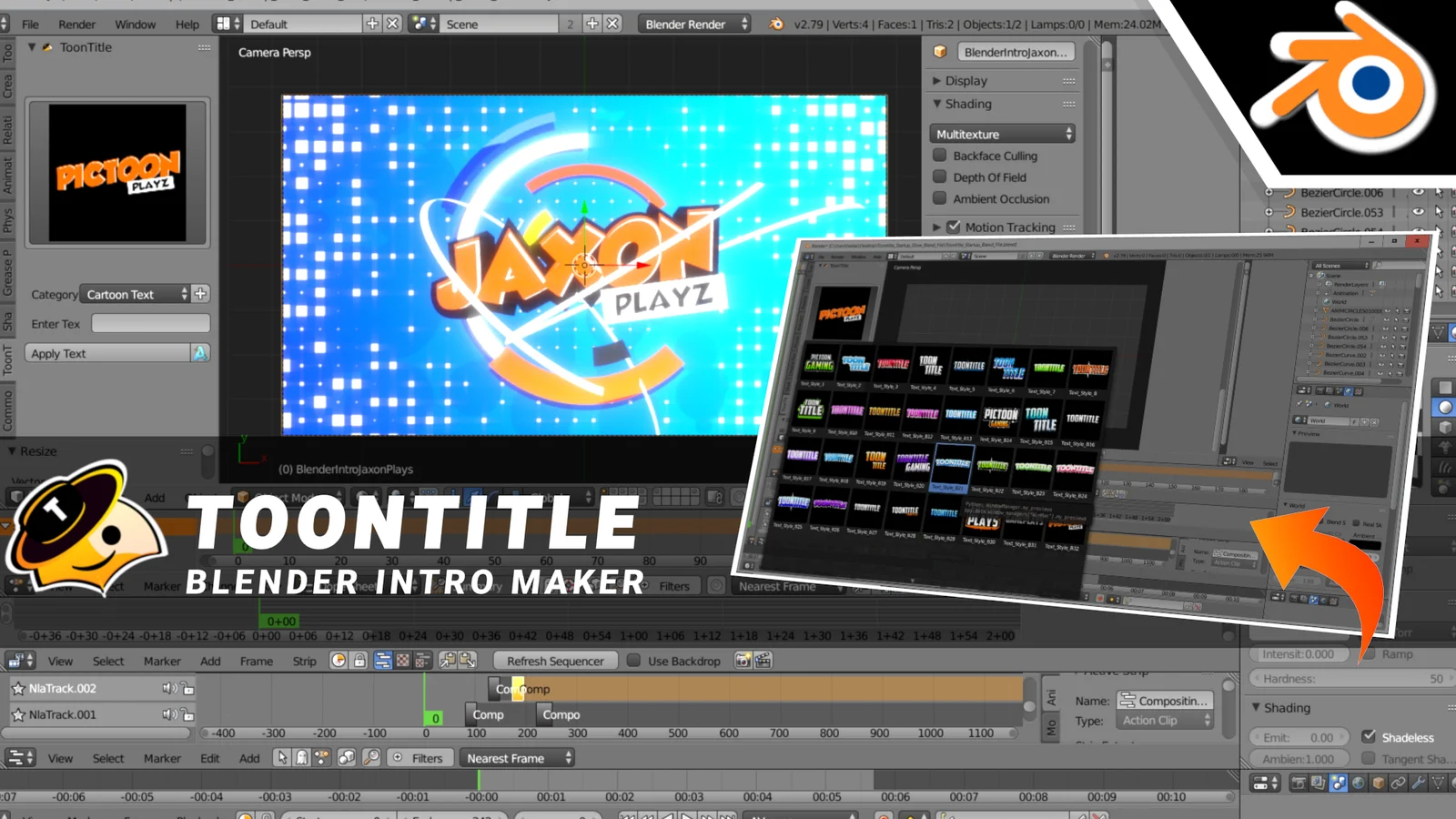Open the Render menu in the top bar
The width and height of the screenshot is (1456, 819).
click(x=76, y=25)
